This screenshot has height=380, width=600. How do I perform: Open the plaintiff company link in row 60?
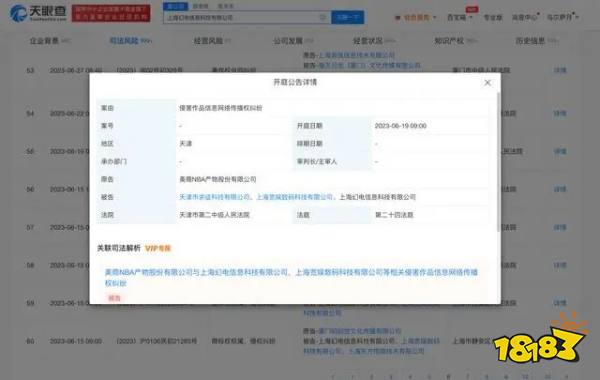coord(360,331)
